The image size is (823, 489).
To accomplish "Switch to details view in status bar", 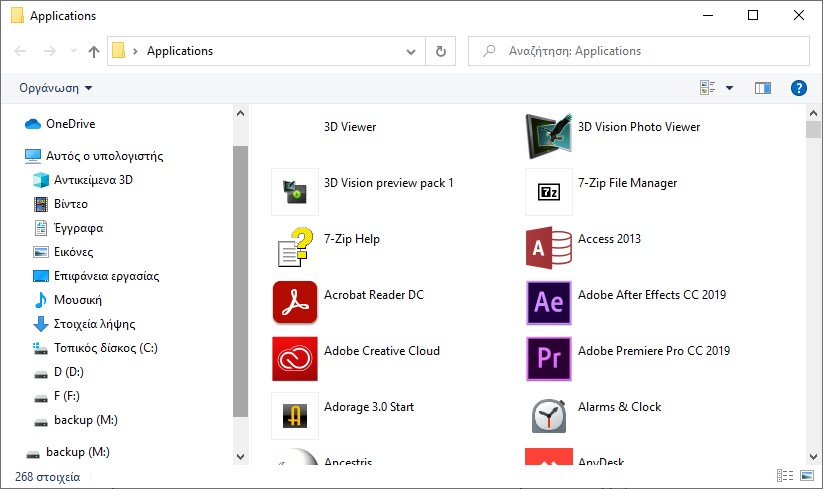I will click(x=785, y=475).
